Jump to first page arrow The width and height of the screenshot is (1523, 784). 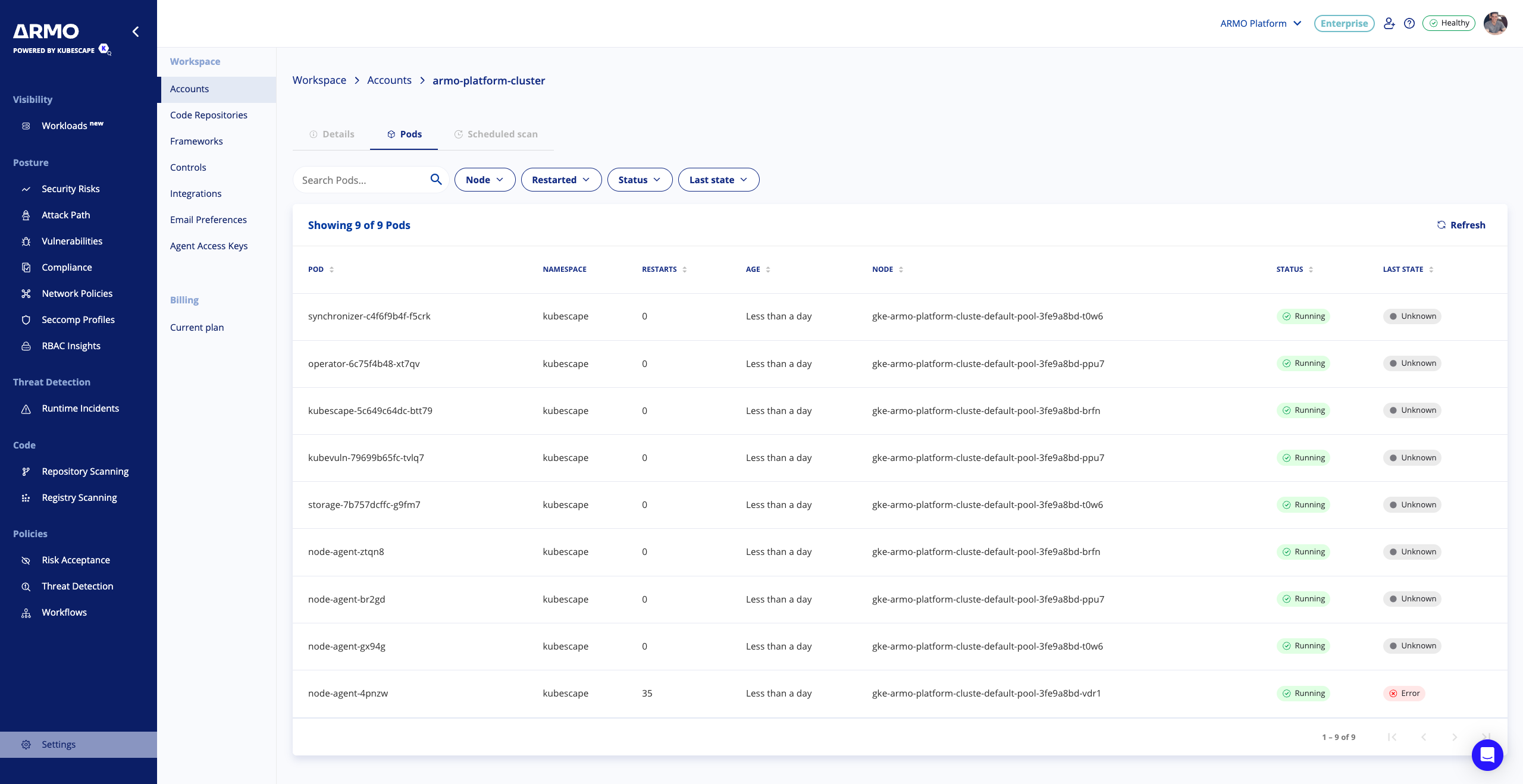tap(1392, 737)
